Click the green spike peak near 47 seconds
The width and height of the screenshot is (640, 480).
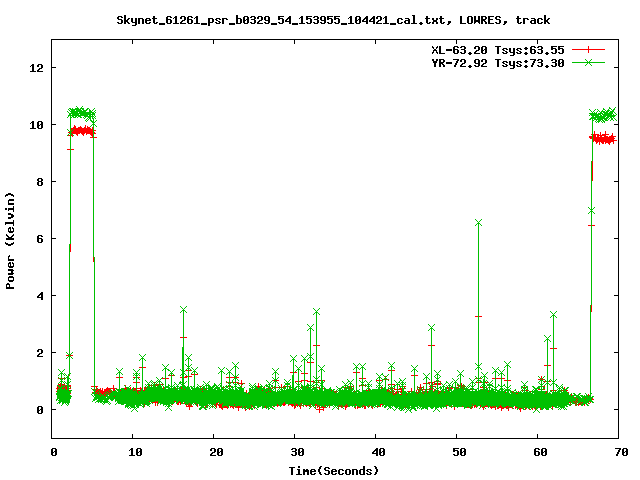click(x=431, y=328)
